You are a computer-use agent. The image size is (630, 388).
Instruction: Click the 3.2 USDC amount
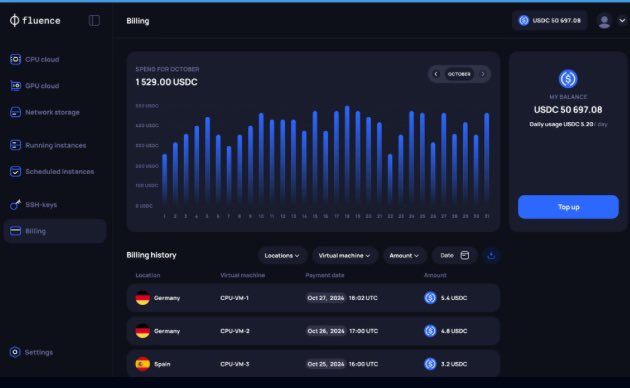point(454,364)
